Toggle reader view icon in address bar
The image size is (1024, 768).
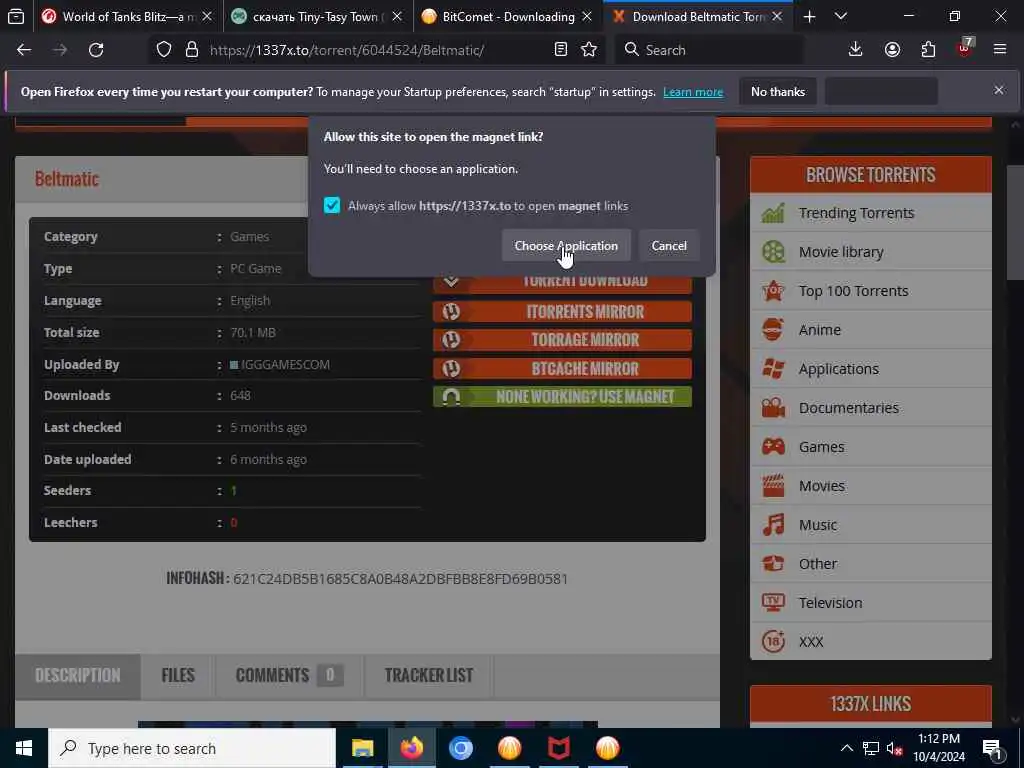560,50
